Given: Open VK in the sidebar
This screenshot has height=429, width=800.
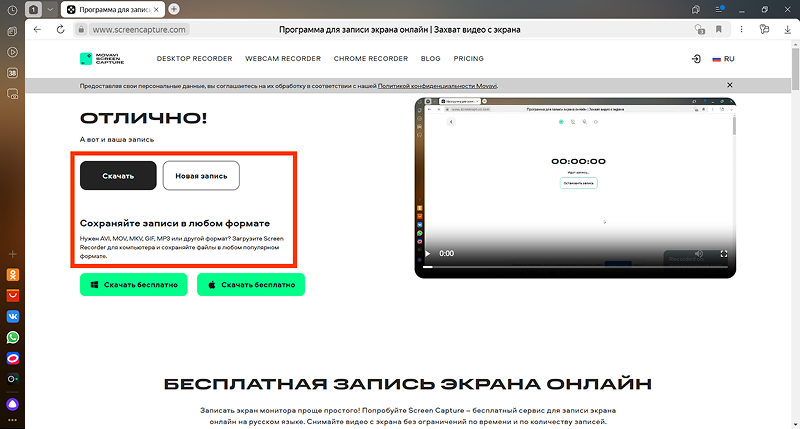Looking at the screenshot, I should tap(13, 317).
